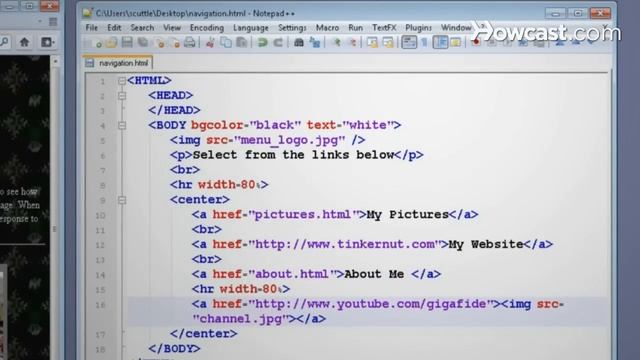
Task: Click the Close All documents icon
Action: [x=175, y=42]
